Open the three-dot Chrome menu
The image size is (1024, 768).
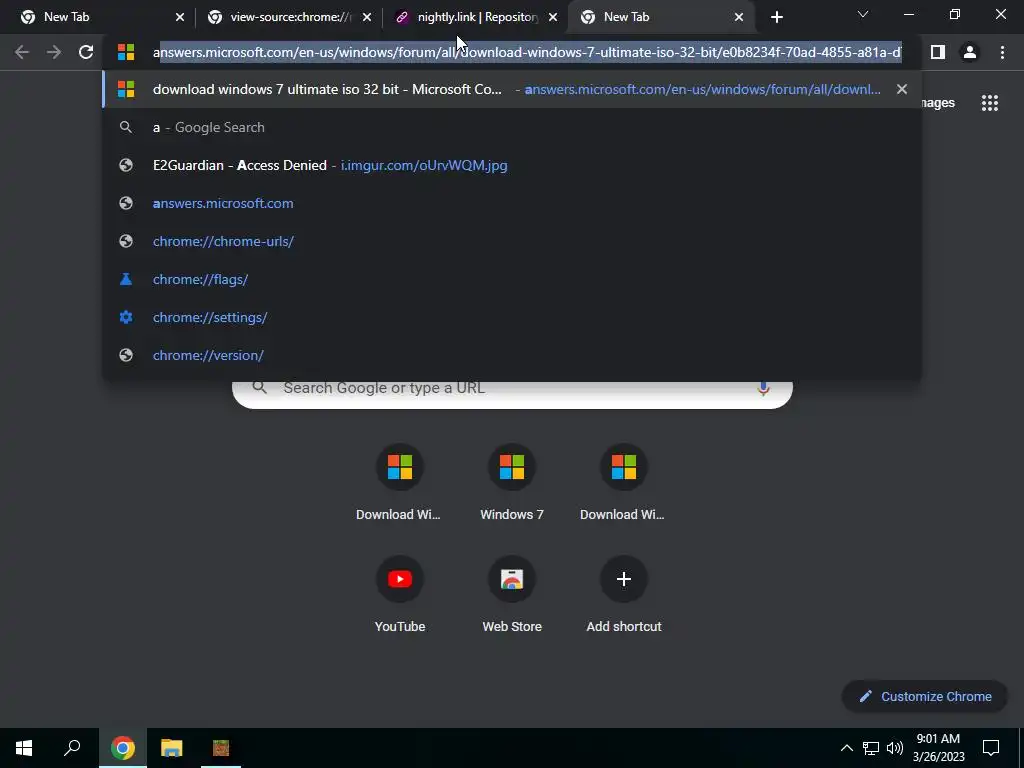click(x=1002, y=52)
